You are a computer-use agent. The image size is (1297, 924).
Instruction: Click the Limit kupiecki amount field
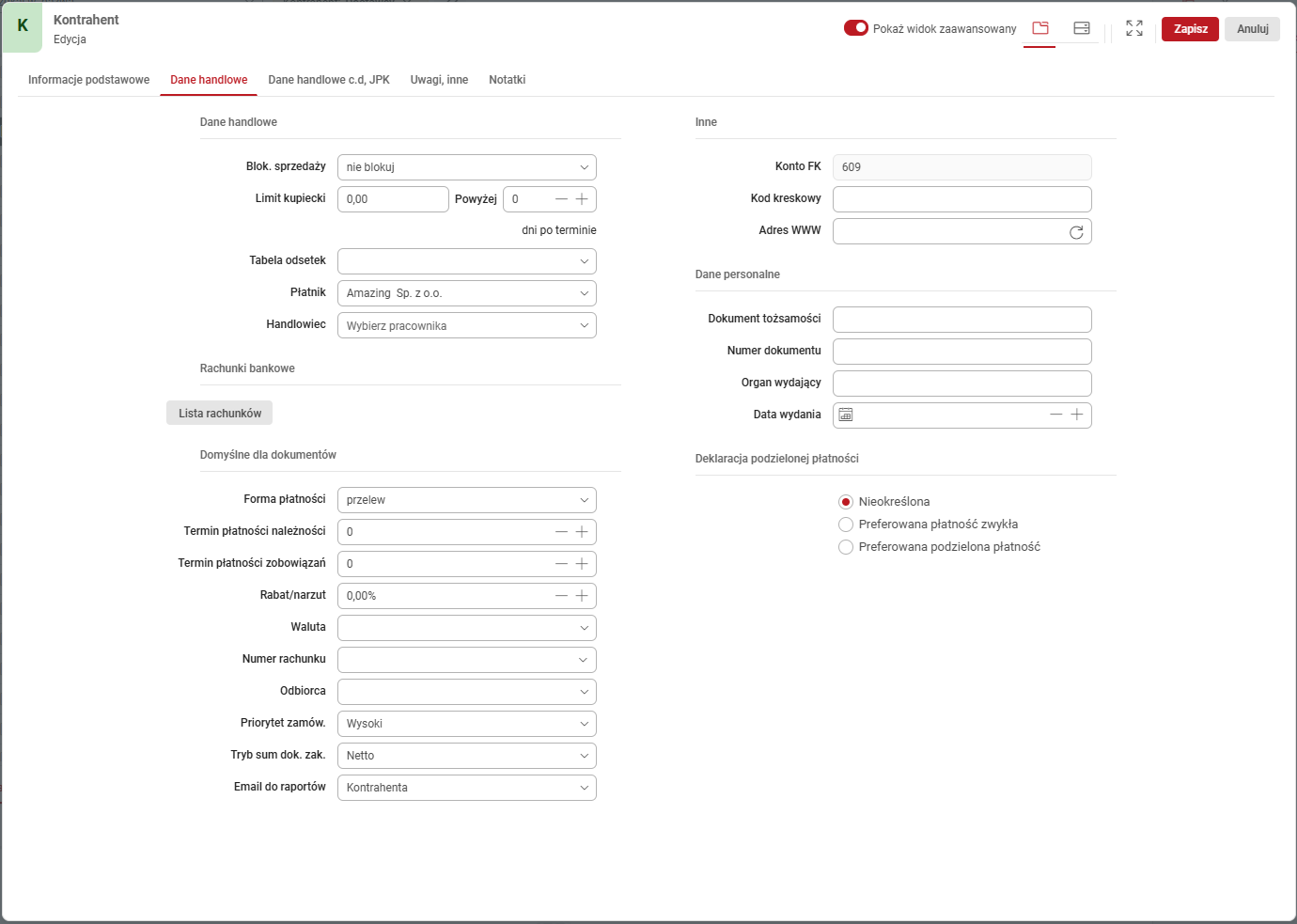coord(392,199)
